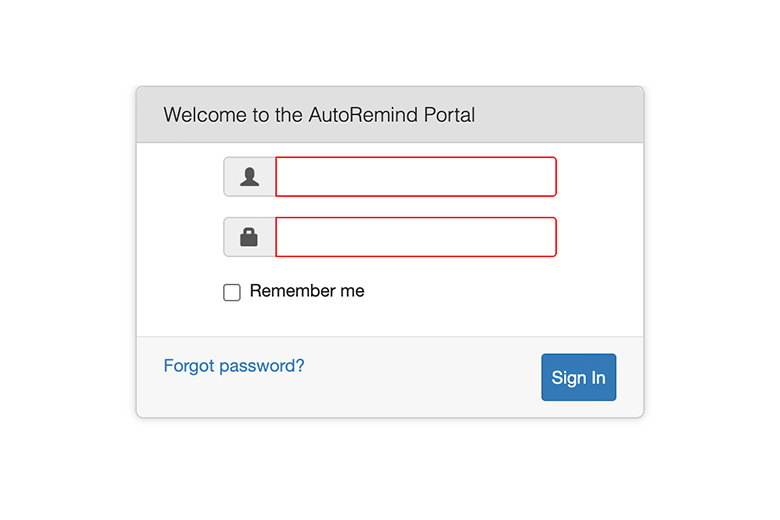Open the Forgot password? link
This screenshot has height=520, width=780.
click(x=234, y=366)
